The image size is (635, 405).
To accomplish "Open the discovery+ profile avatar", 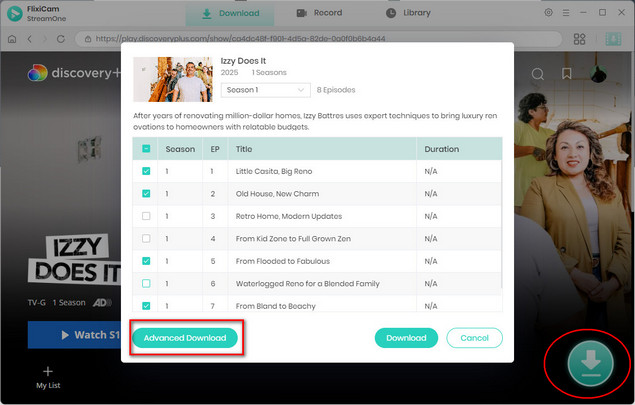I will [x=598, y=74].
